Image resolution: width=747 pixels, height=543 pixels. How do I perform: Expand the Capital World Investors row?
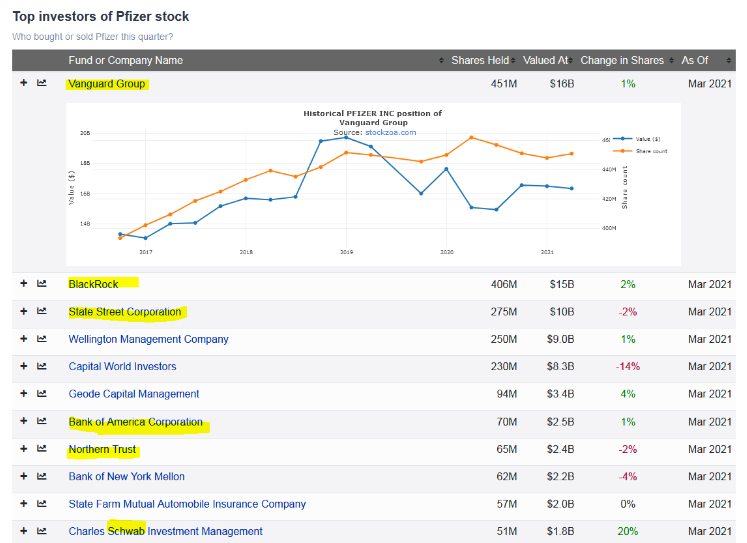[x=23, y=366]
